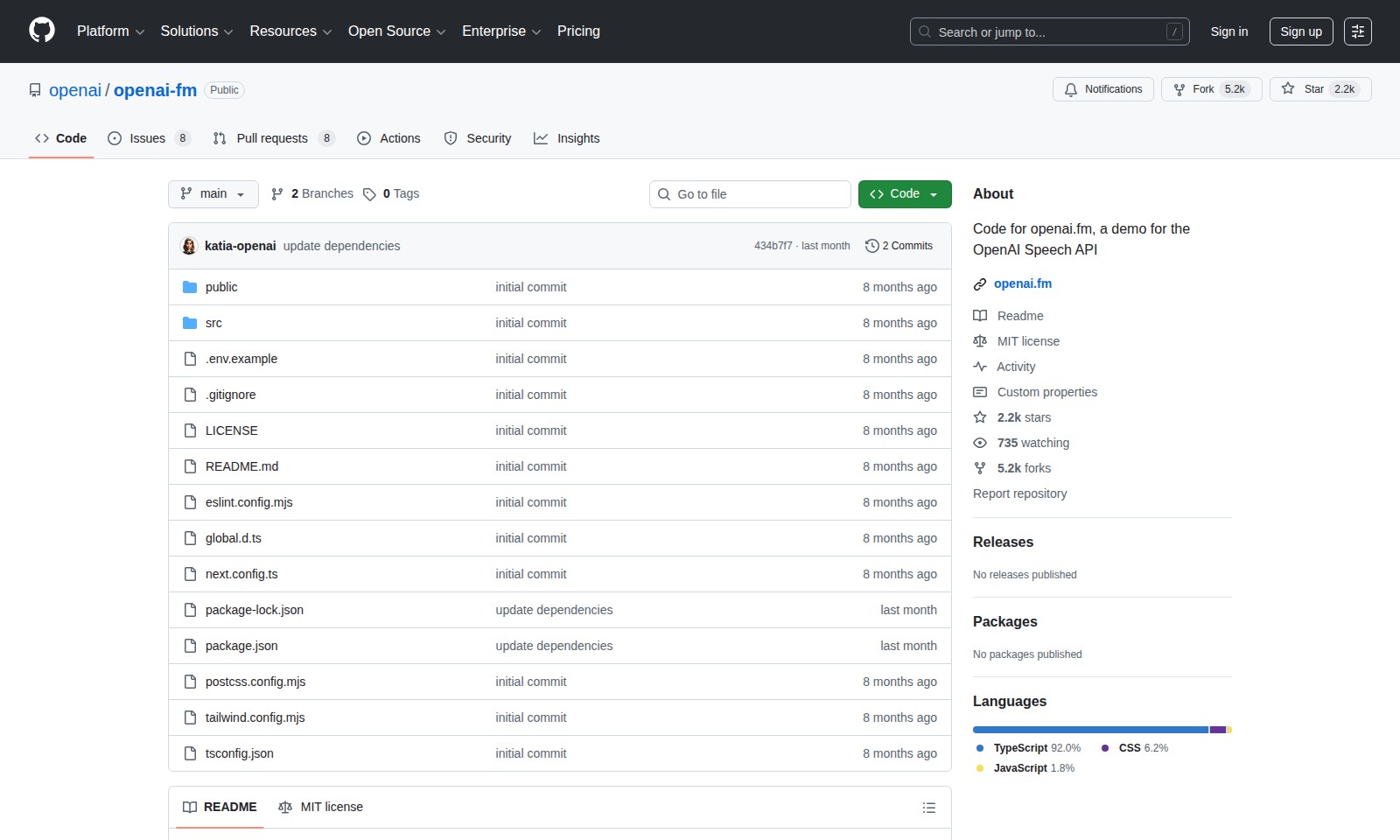Viewport: 1400px width, 840px height.
Task: Click Sign in
Action: click(x=1229, y=31)
